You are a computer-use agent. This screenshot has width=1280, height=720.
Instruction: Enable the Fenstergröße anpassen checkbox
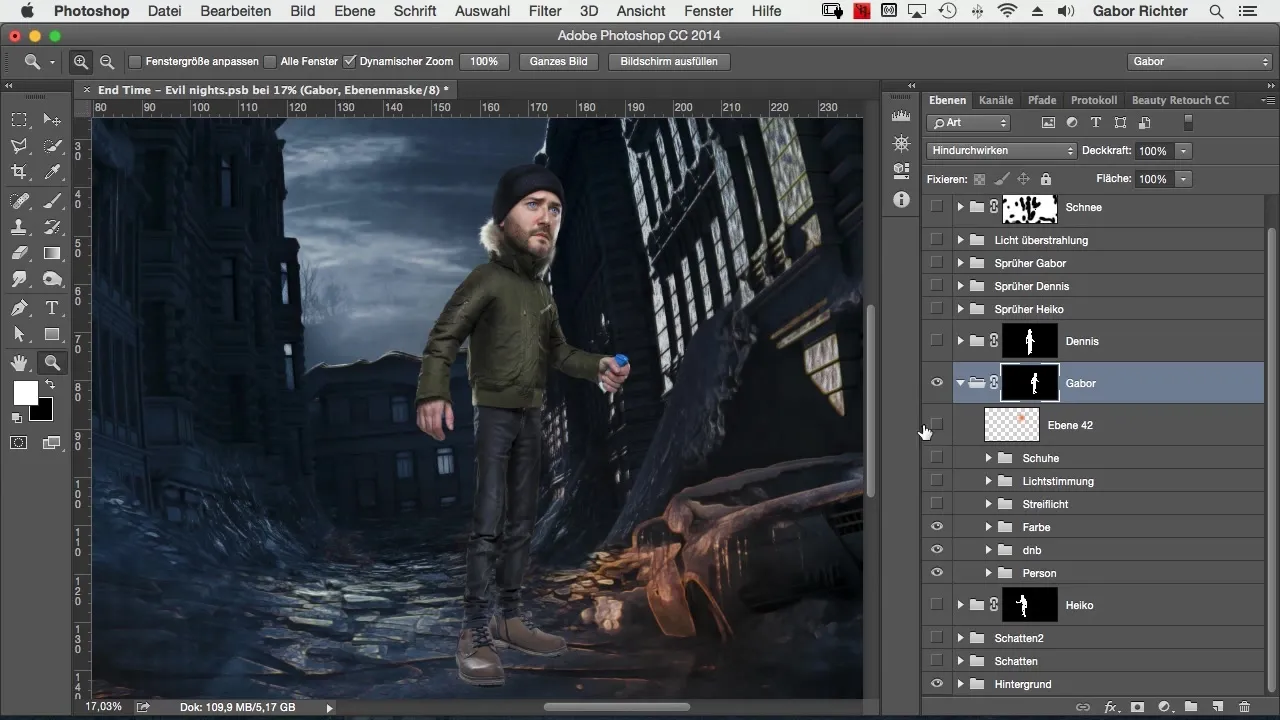pyautogui.click(x=135, y=62)
